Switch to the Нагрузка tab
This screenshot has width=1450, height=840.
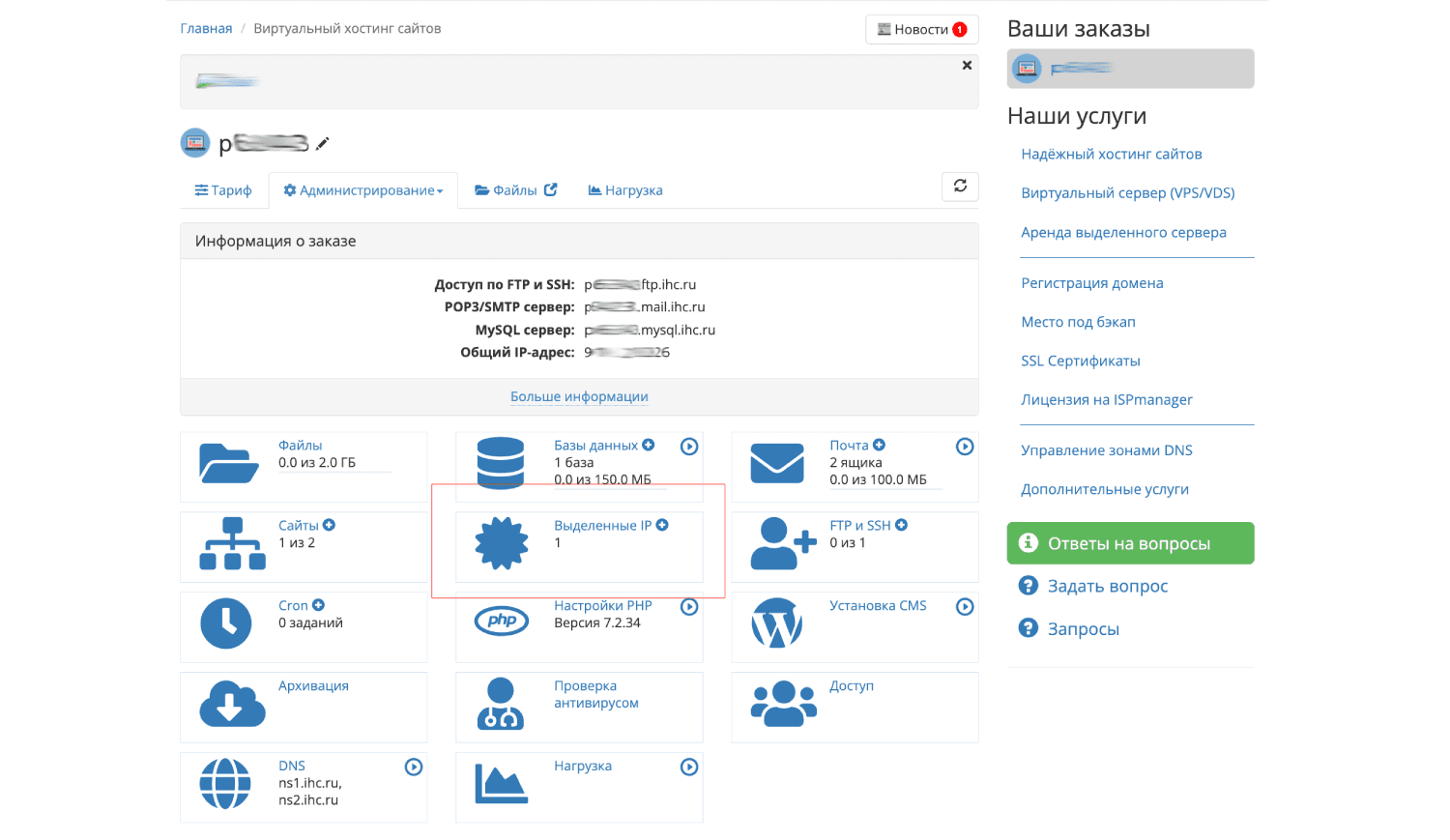[x=625, y=190]
